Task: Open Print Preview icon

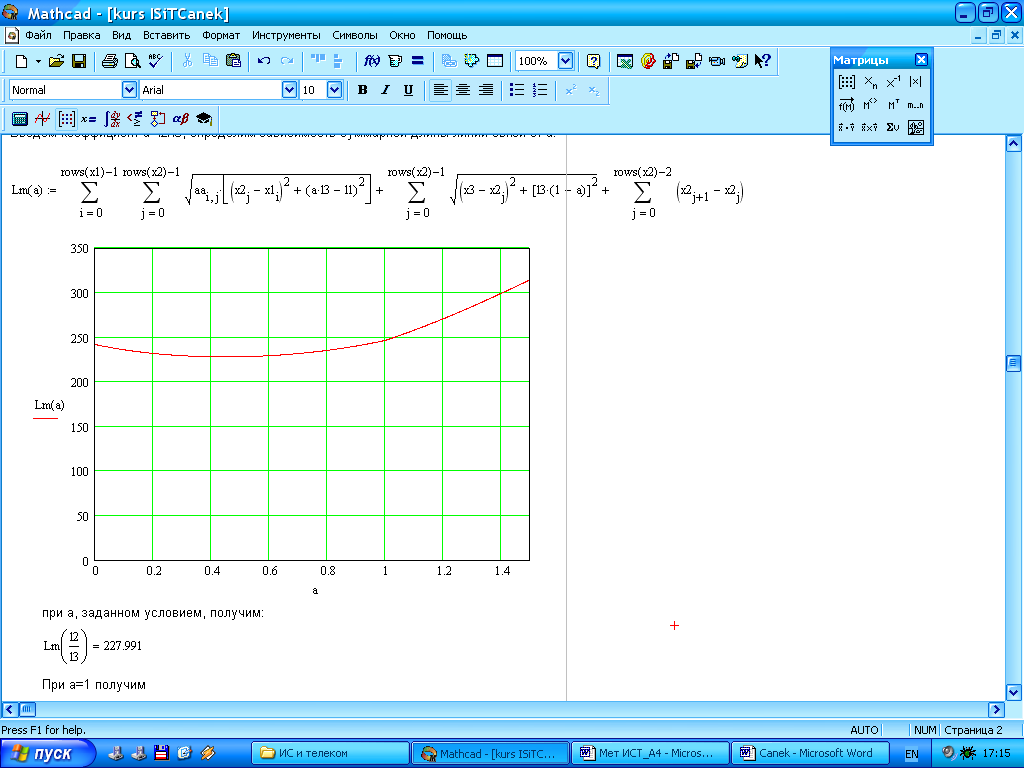Action: point(133,61)
